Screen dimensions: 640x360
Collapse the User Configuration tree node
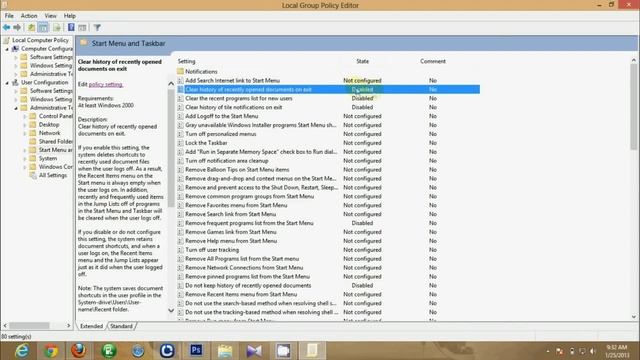7,82
